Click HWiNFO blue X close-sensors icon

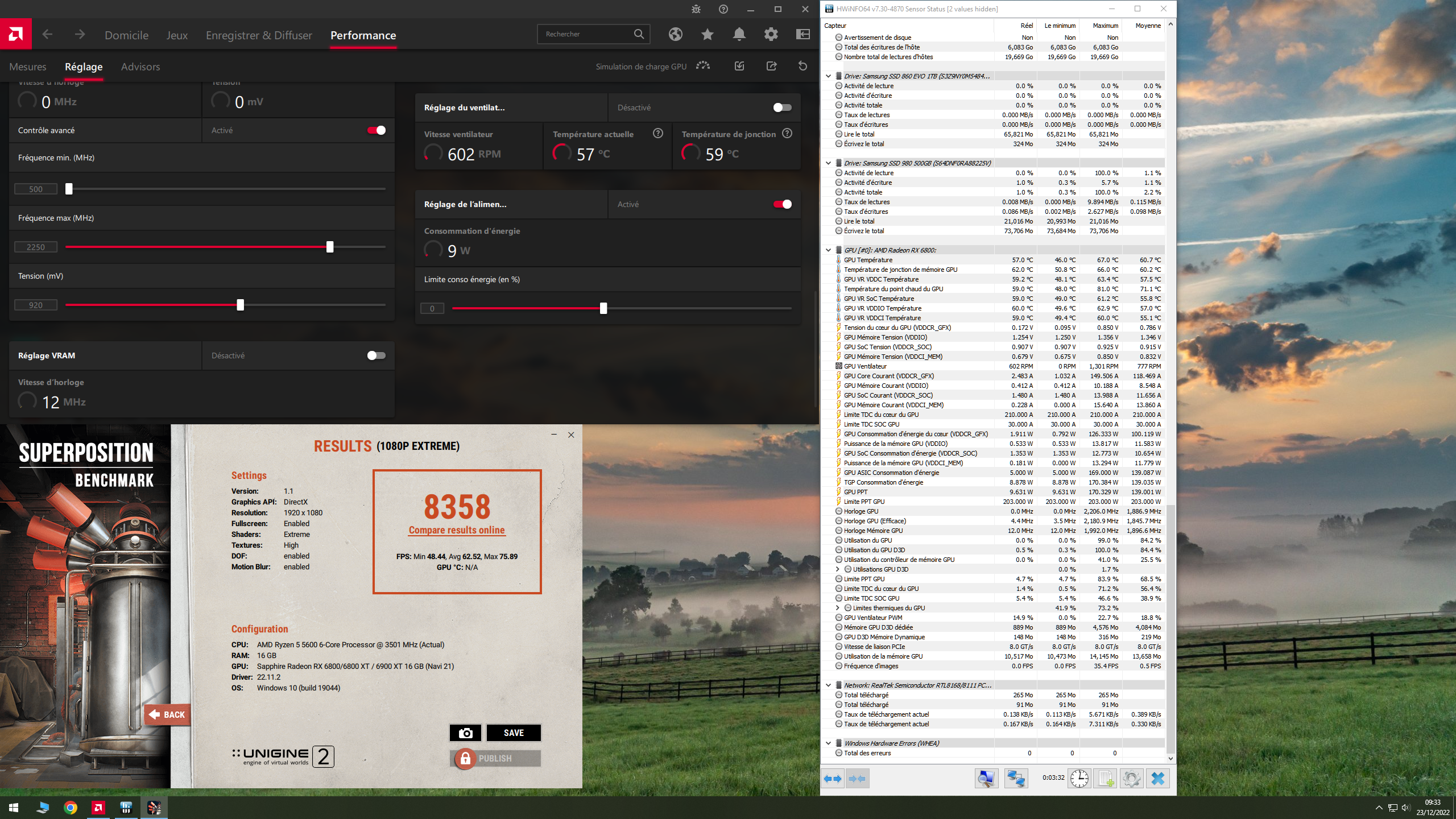tap(1158, 778)
